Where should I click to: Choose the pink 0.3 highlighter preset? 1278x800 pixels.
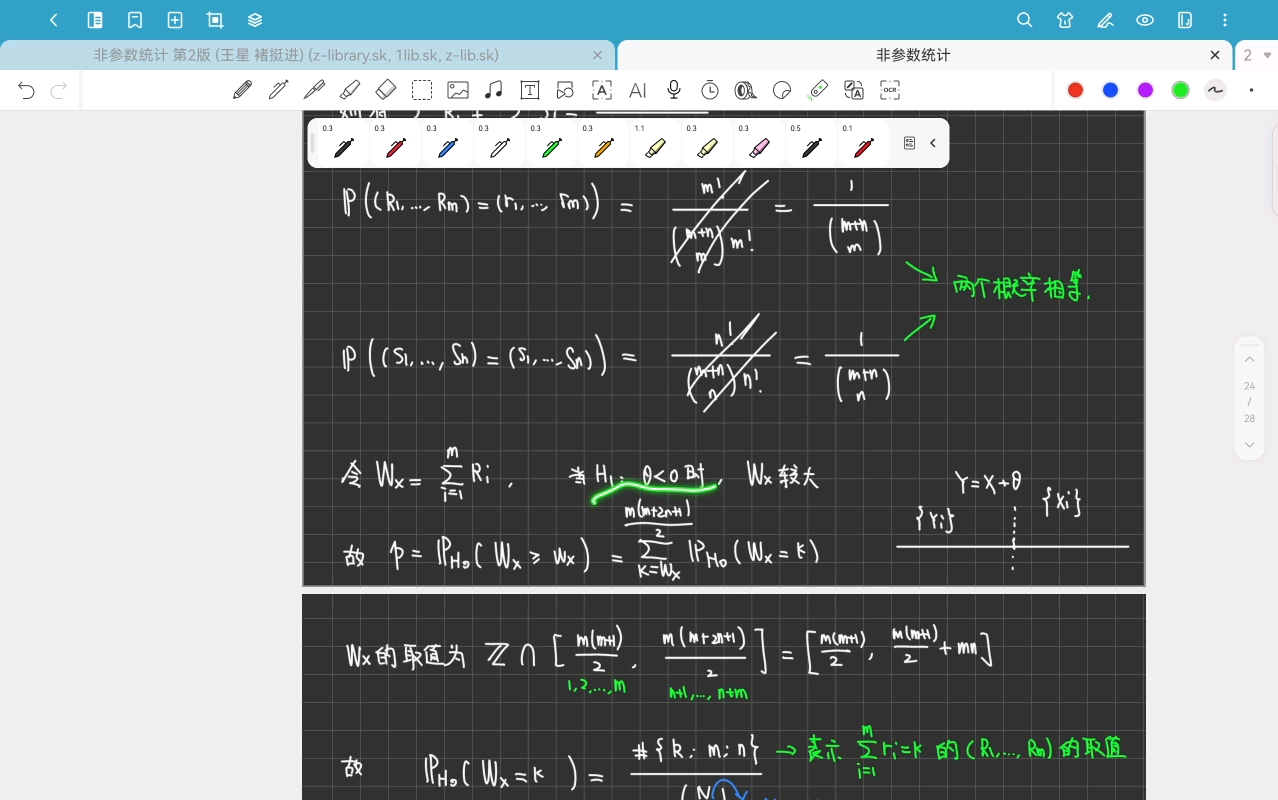point(760,144)
